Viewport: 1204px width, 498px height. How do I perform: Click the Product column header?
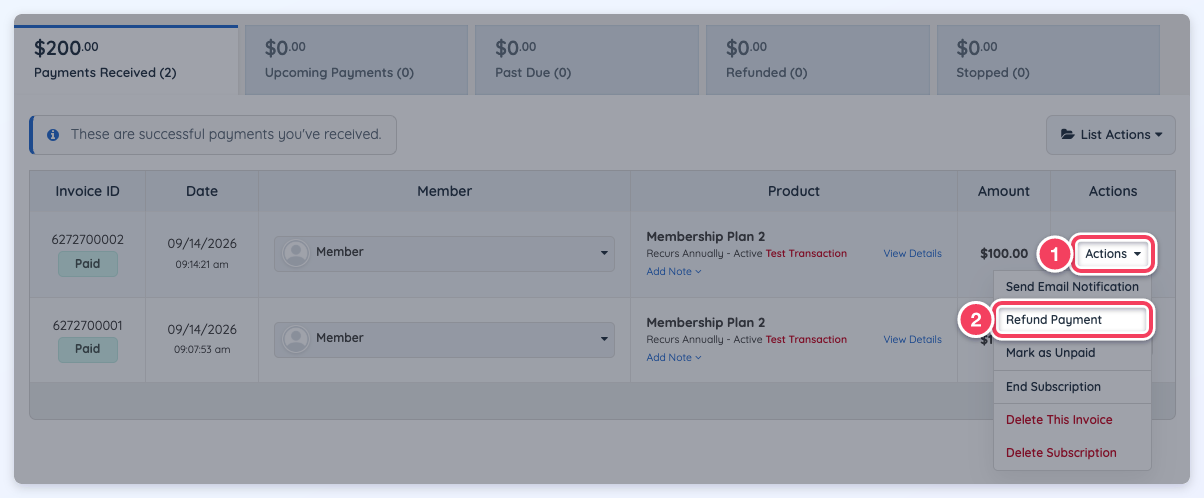click(x=794, y=191)
